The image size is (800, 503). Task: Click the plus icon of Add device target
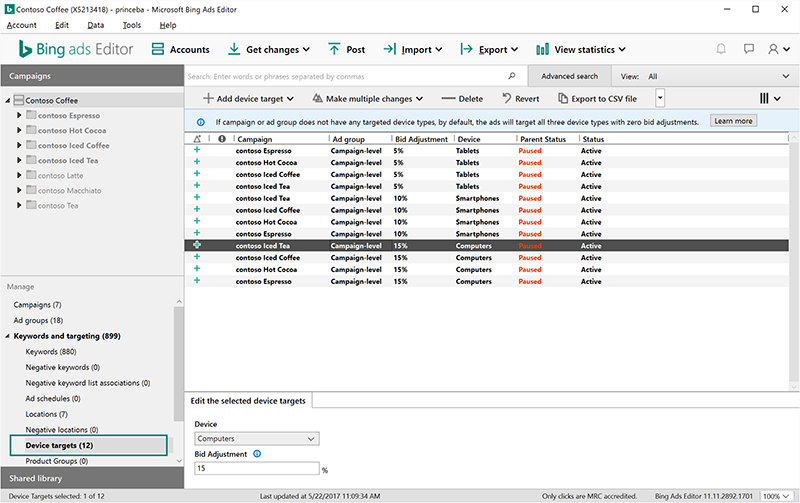[208, 98]
